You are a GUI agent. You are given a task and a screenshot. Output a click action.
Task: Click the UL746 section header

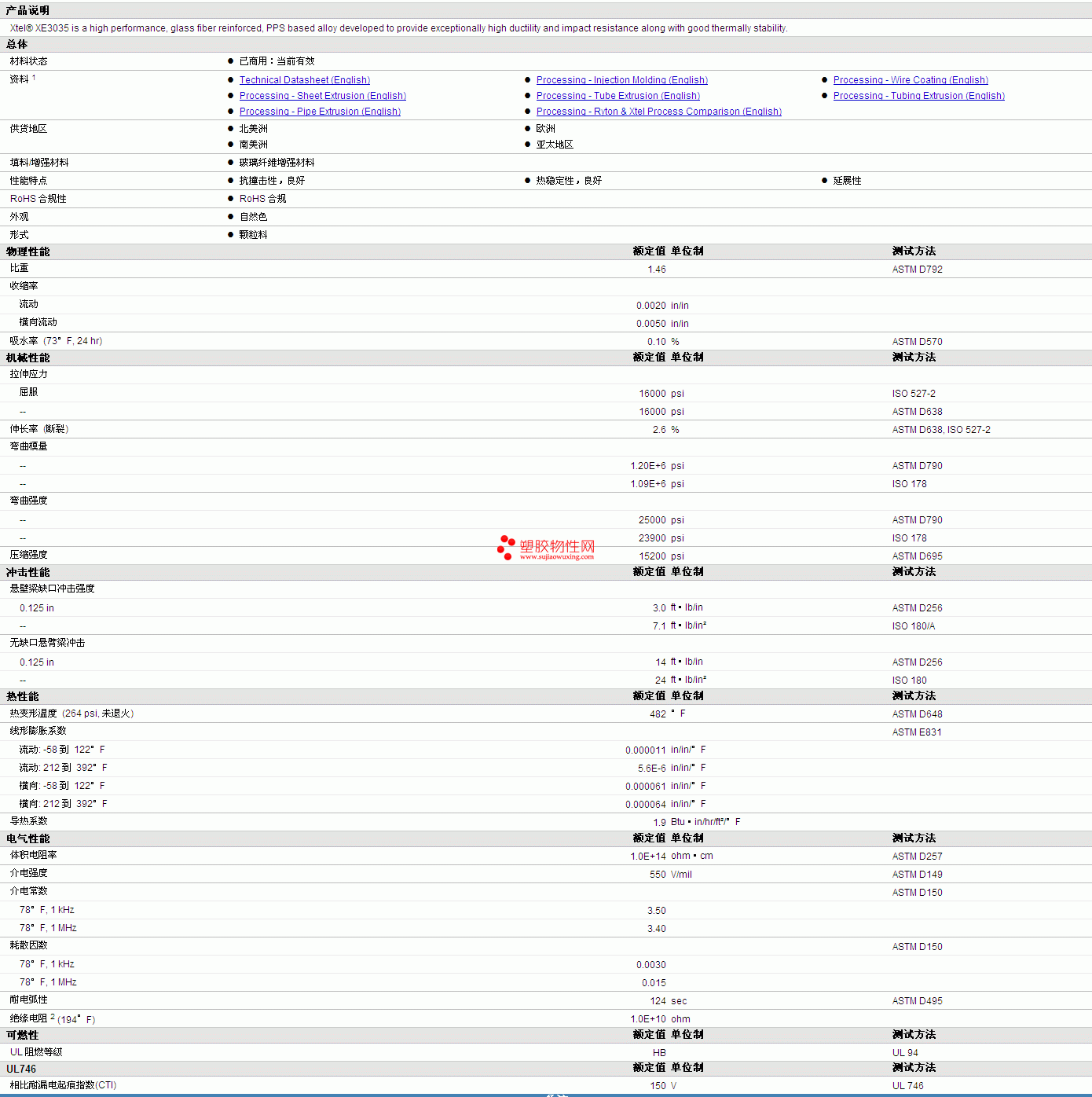tap(21, 1069)
